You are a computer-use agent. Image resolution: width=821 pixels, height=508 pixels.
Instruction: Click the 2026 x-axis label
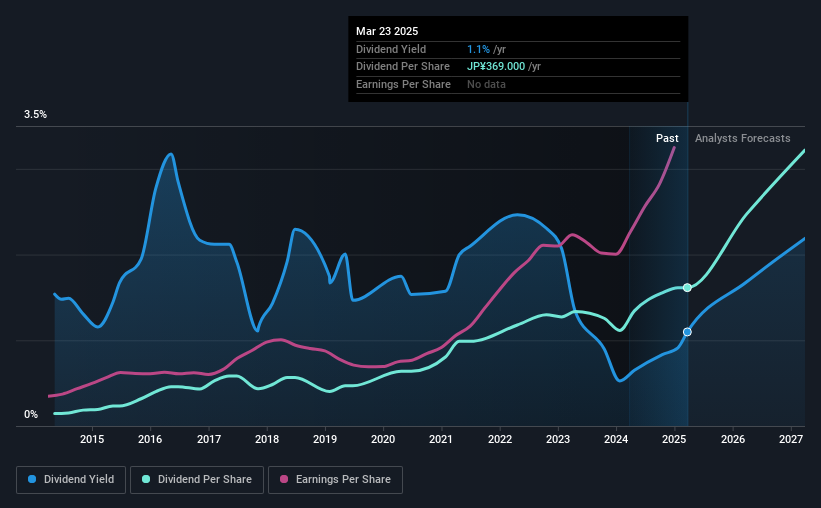click(733, 439)
